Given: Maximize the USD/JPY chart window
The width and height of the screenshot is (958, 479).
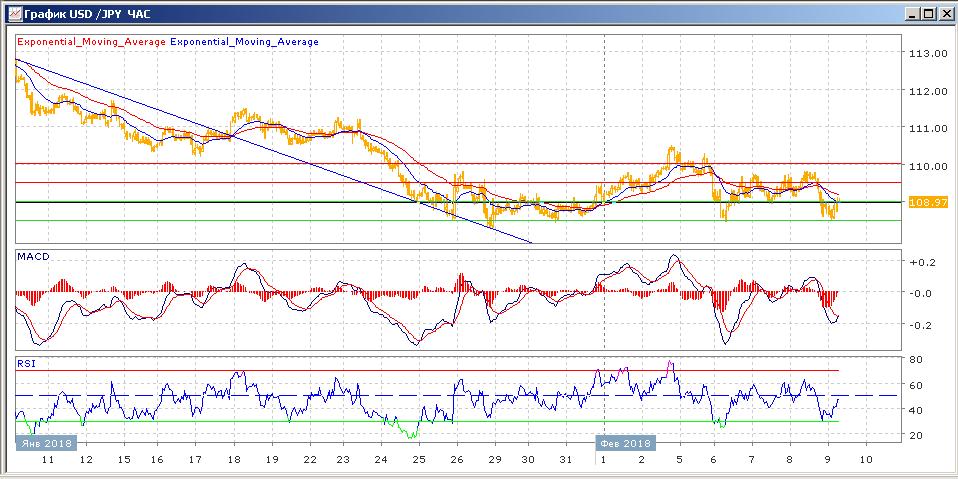Looking at the screenshot, I should point(927,14).
